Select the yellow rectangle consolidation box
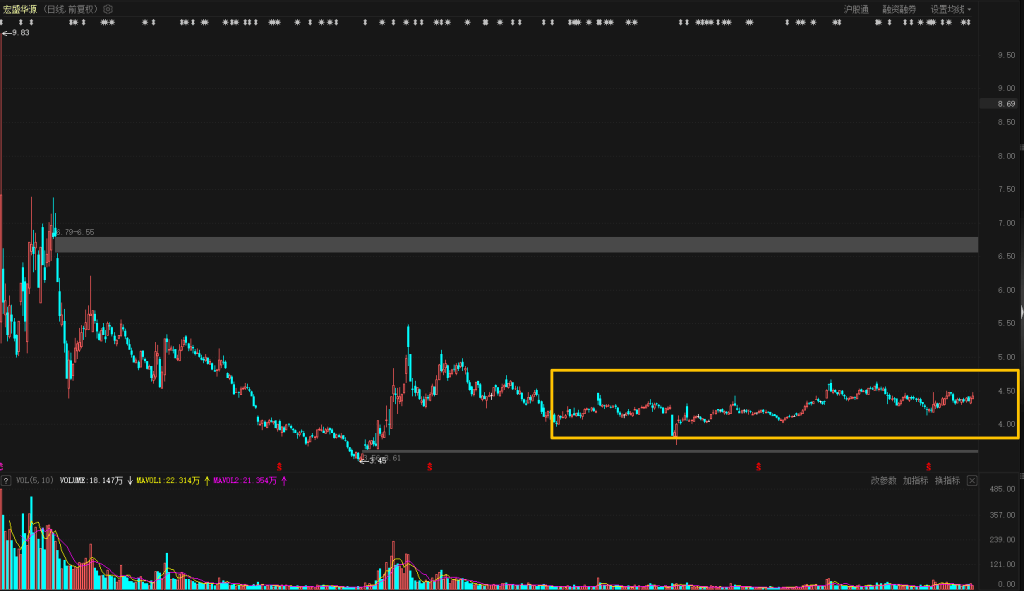Viewport: 1024px width, 591px height. (783, 372)
